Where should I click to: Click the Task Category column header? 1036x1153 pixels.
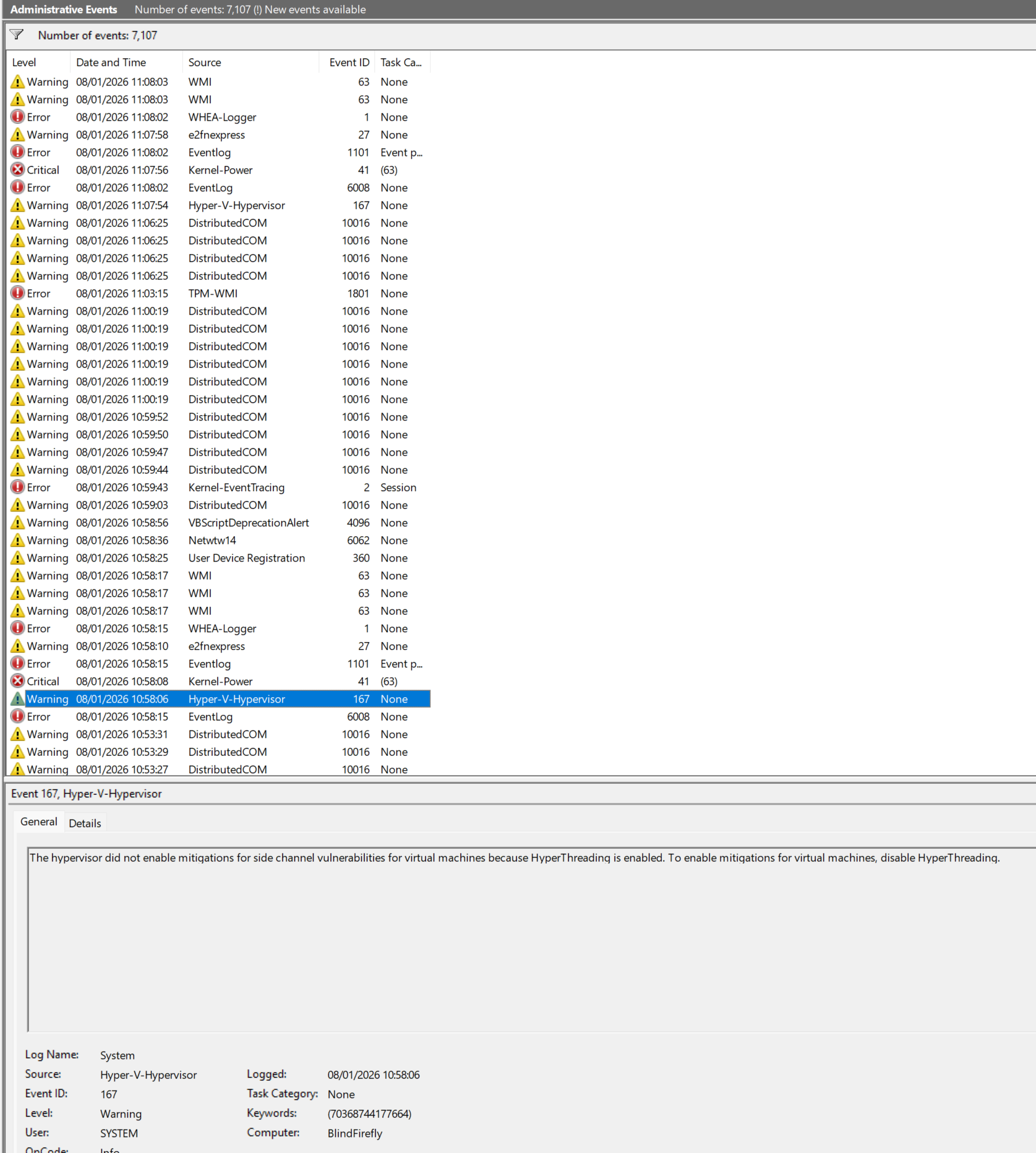401,62
